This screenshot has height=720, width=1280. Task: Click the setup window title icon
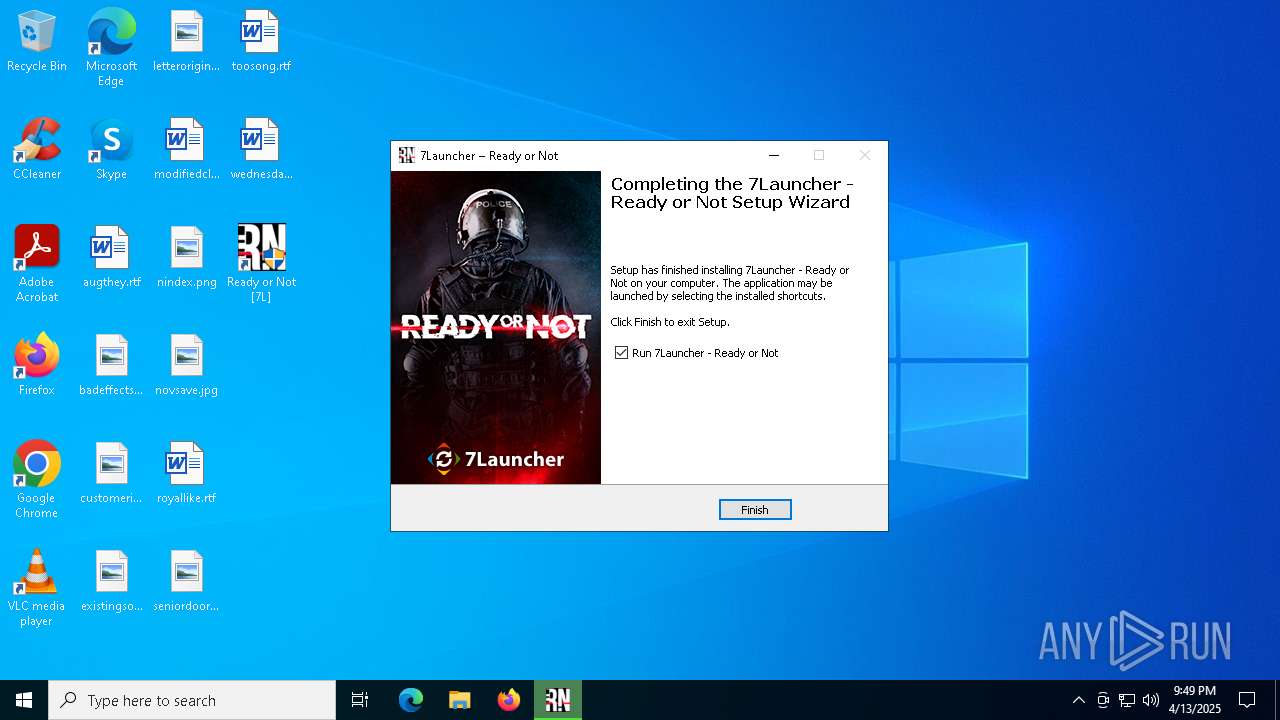pos(406,155)
